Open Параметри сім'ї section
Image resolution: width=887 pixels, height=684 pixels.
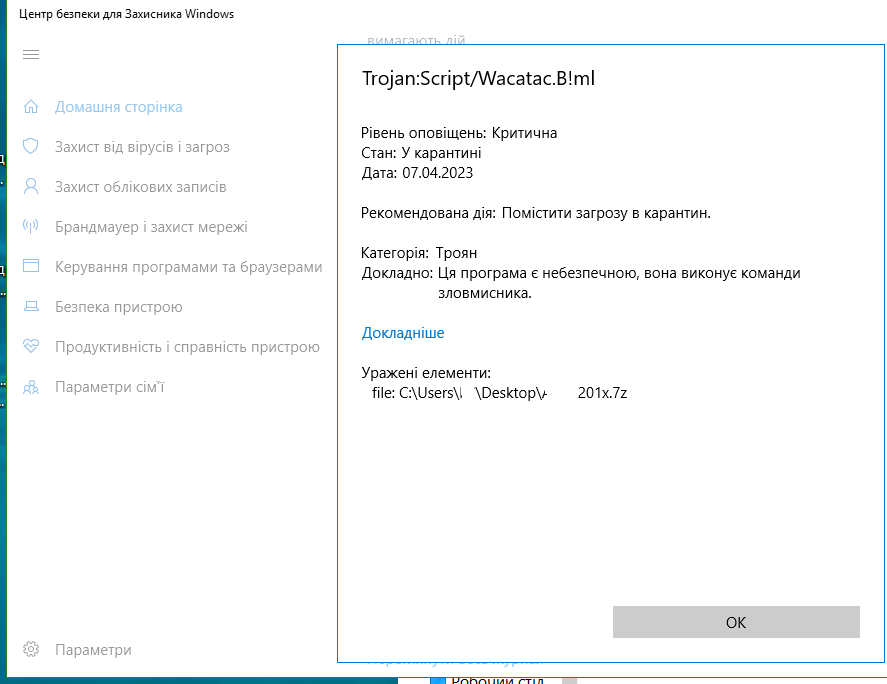point(110,387)
